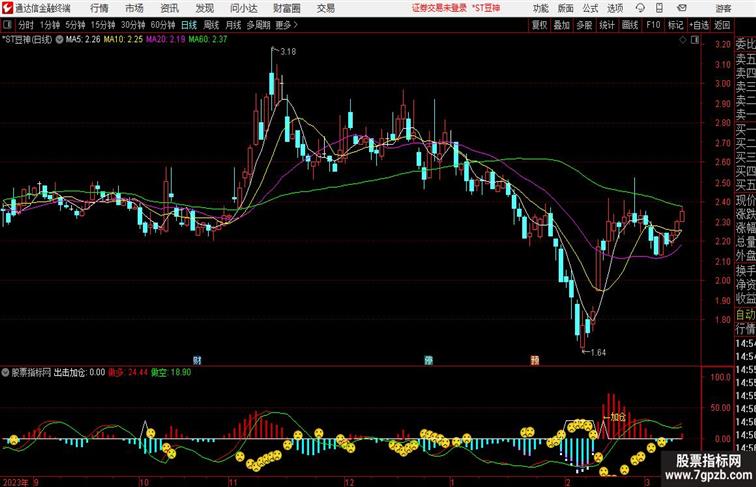This screenshot has width=756, height=487.
Task: Click the 出击加仓: 0.00 indicator value
Action: 79,372
